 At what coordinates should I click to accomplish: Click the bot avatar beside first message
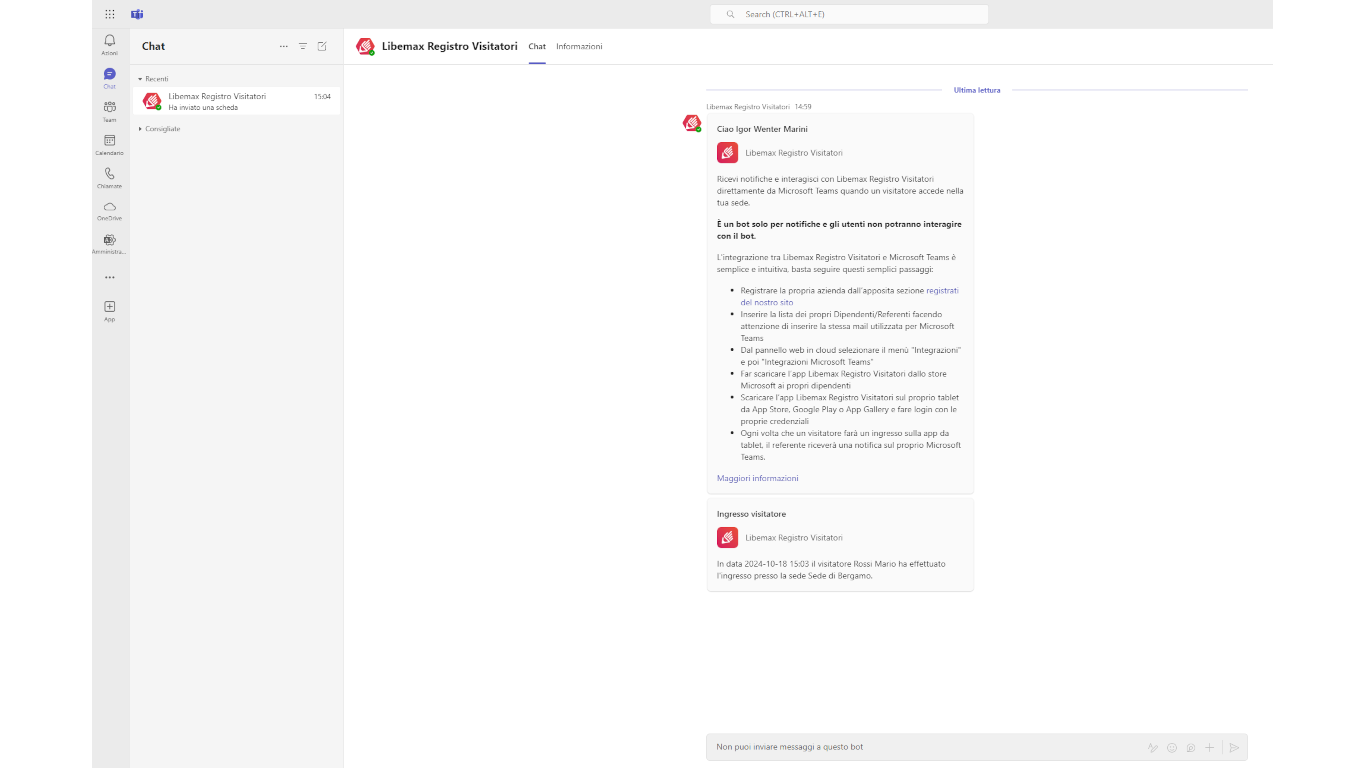[x=692, y=123]
